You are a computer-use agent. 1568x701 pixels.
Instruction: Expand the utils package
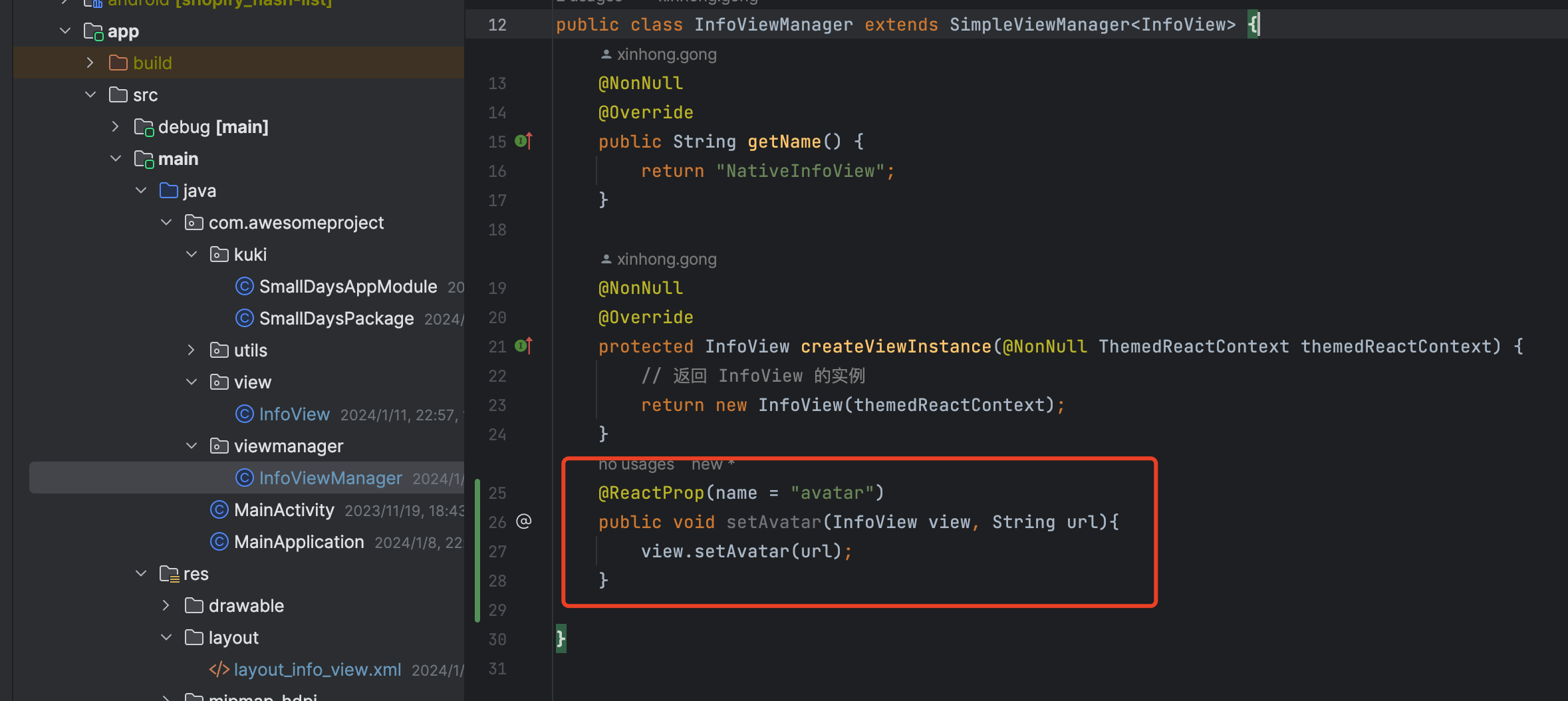(x=192, y=350)
